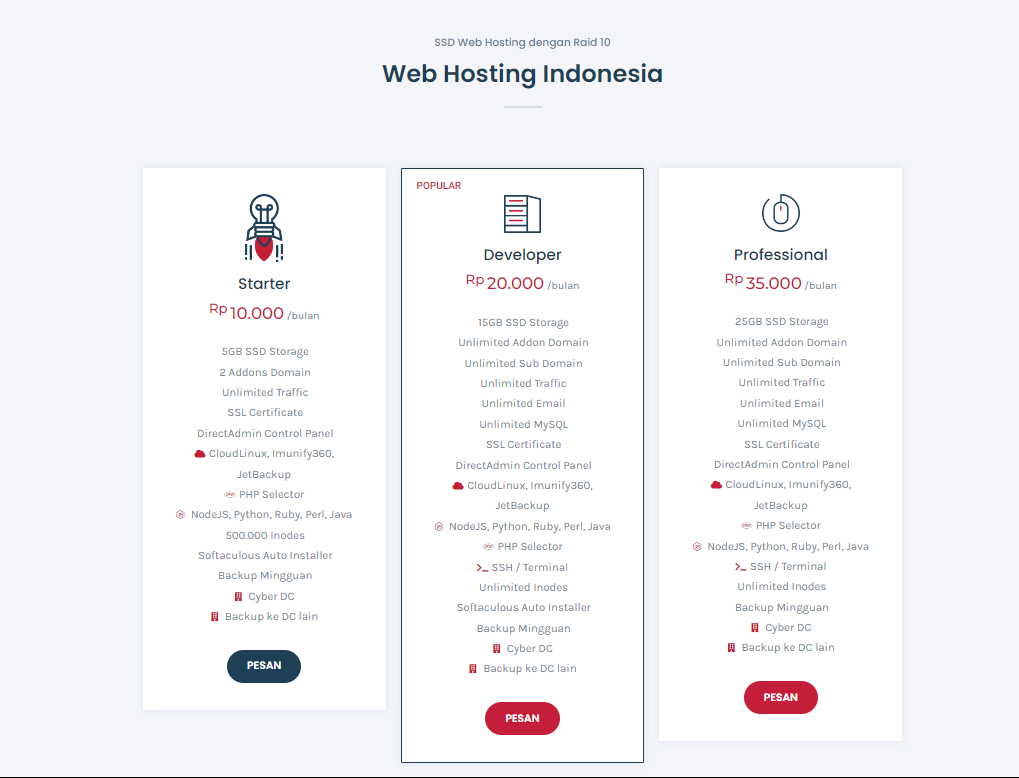Click the Developer plan server icon
1019x778 pixels.
(x=522, y=214)
